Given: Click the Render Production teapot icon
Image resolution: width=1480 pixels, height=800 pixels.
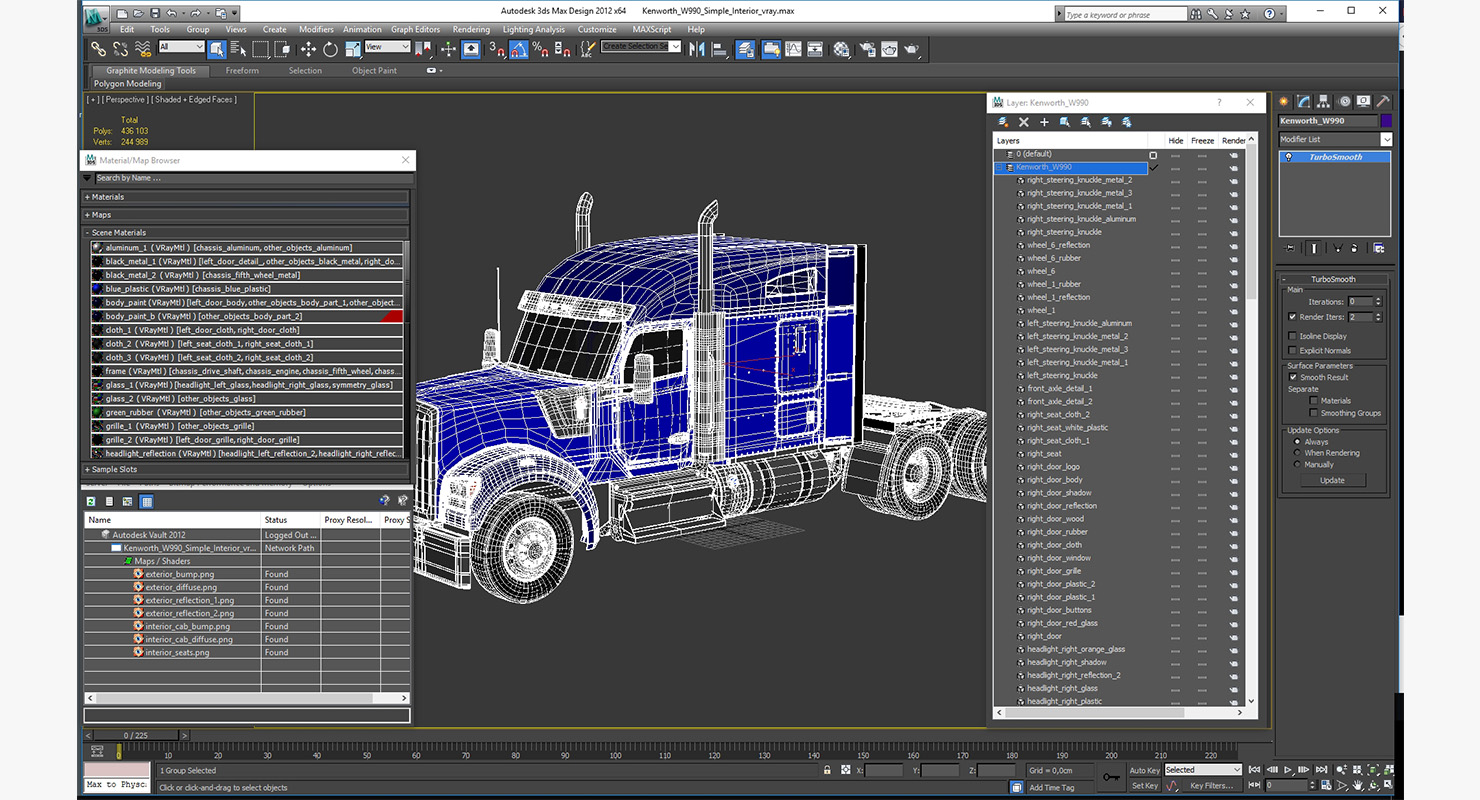Looking at the screenshot, I should tap(911, 49).
